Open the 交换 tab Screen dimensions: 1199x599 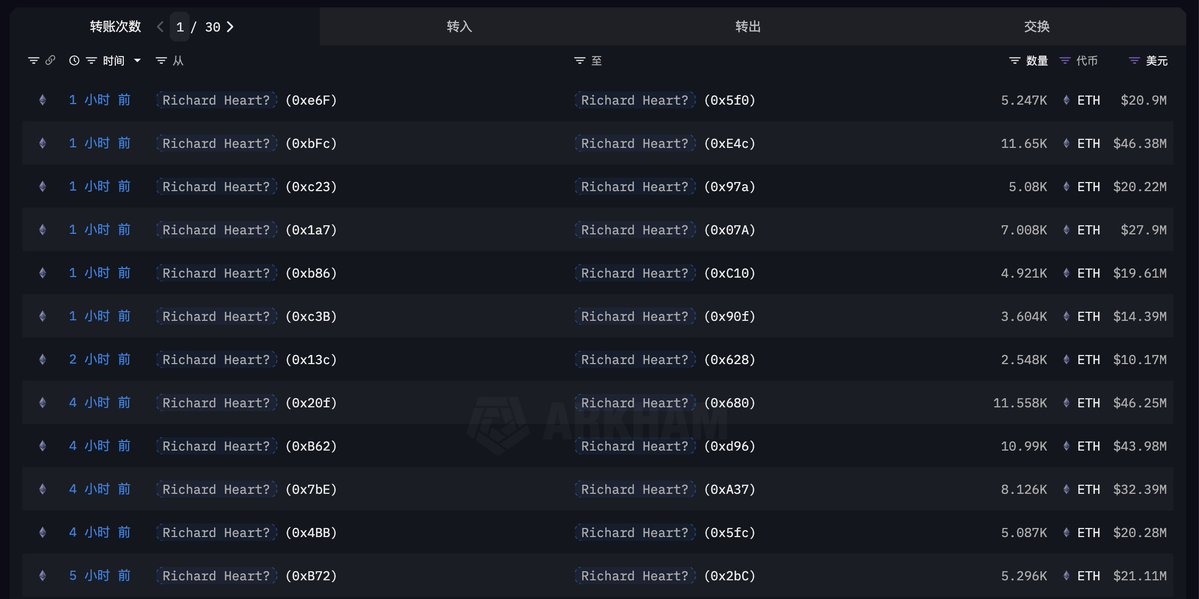click(x=1037, y=27)
